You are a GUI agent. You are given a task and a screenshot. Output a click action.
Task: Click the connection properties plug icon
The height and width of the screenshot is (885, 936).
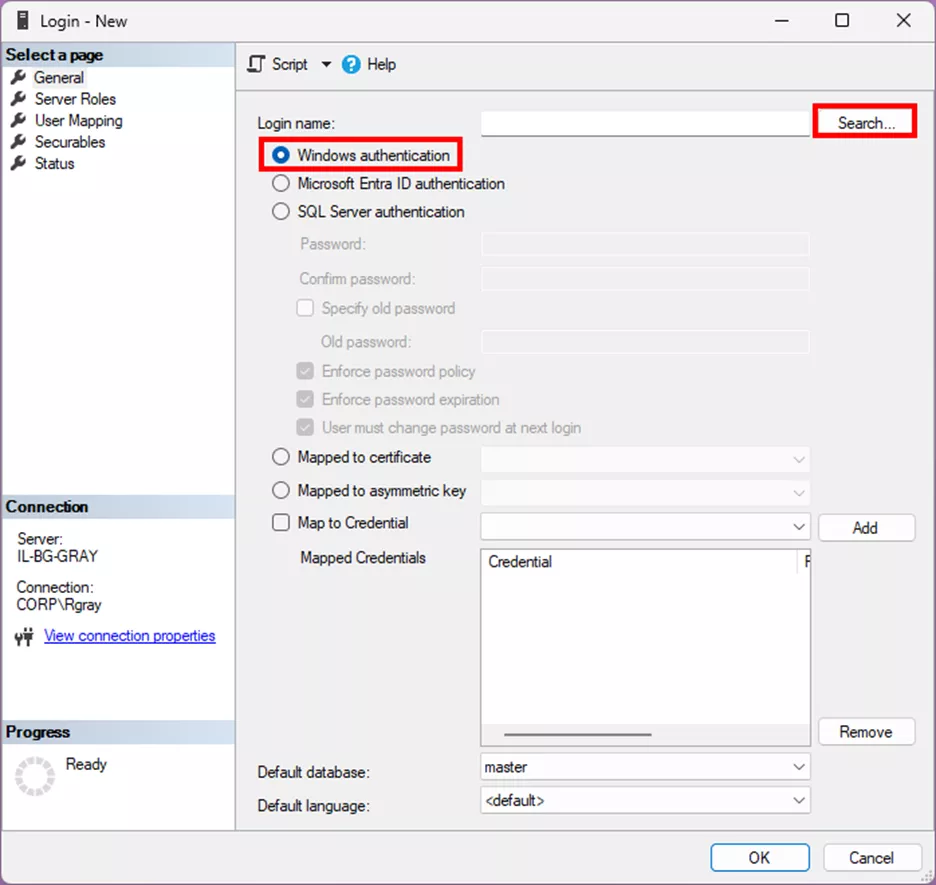[24, 637]
